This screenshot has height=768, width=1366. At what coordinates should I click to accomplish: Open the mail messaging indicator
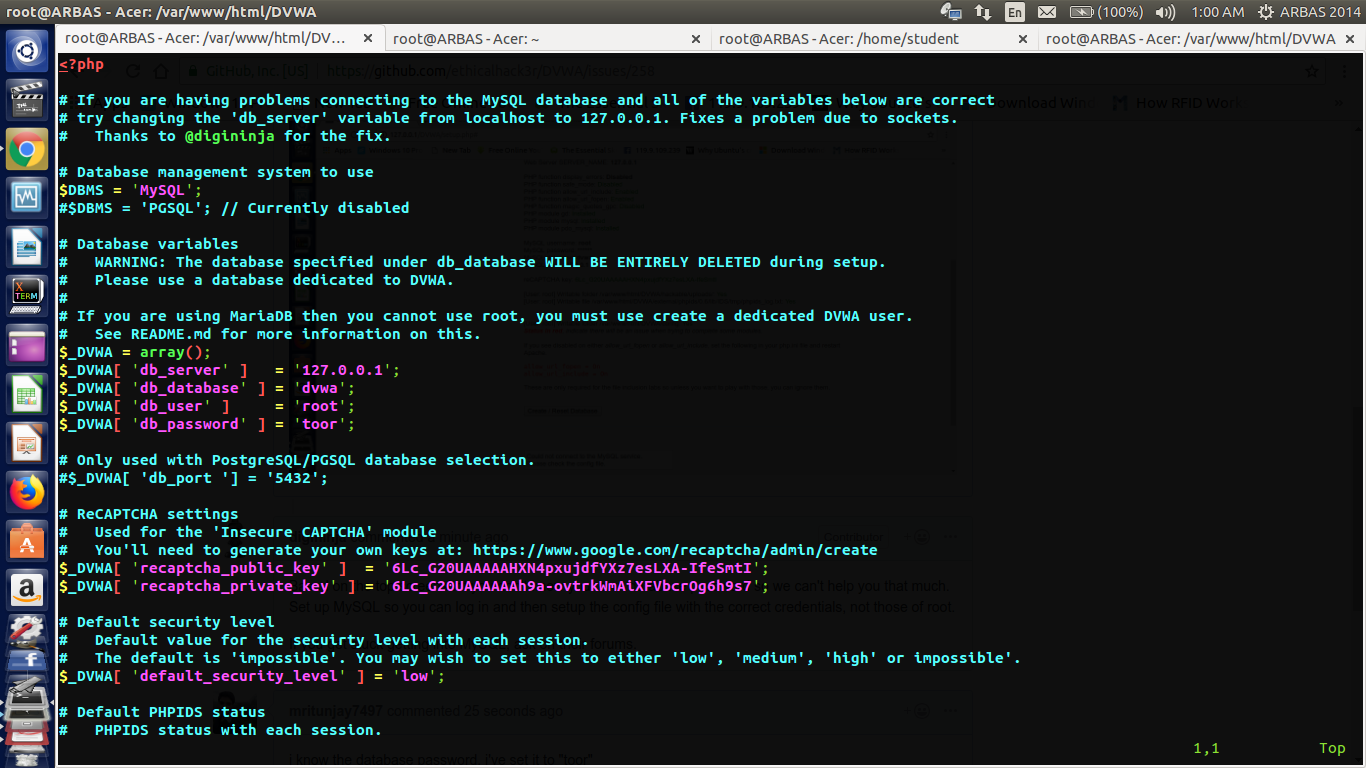[x=1047, y=12]
